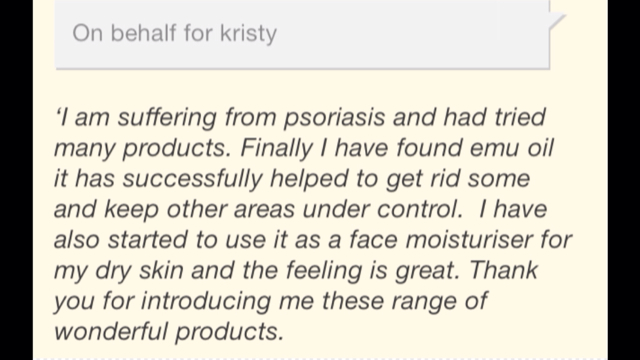Viewport: 640px width, 360px height.
Task: Click the word 'successfully' in the text
Action: click(x=192, y=180)
